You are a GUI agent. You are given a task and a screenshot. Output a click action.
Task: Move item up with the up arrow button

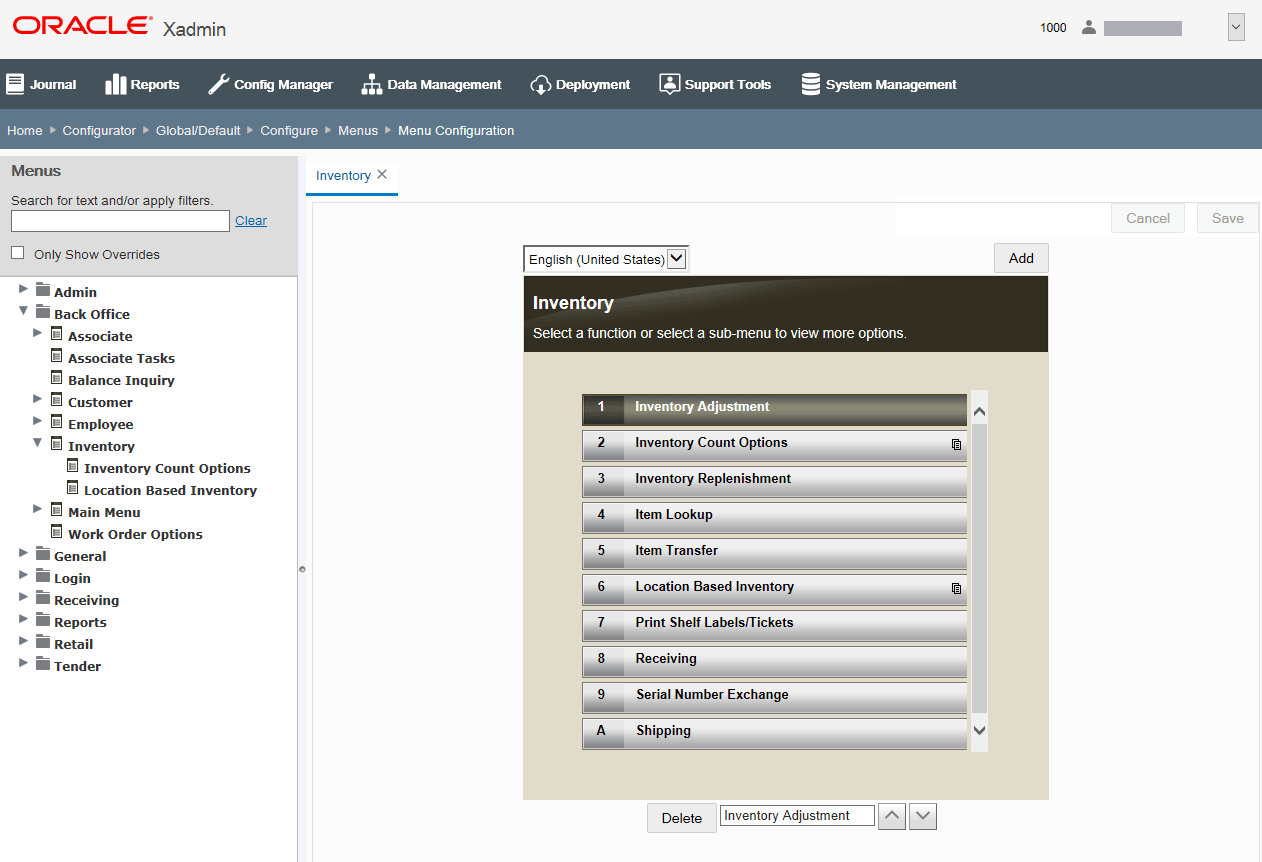point(892,816)
